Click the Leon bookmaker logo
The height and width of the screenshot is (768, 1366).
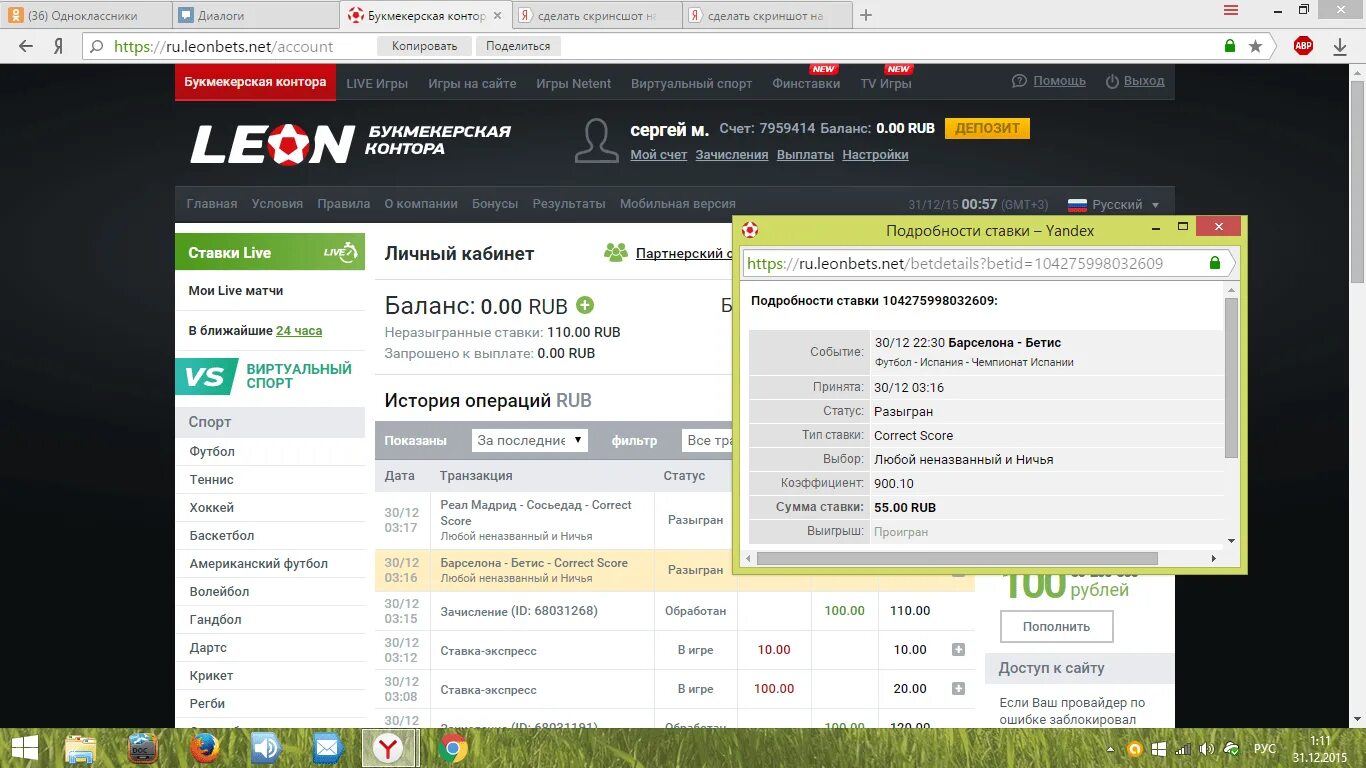click(x=350, y=144)
